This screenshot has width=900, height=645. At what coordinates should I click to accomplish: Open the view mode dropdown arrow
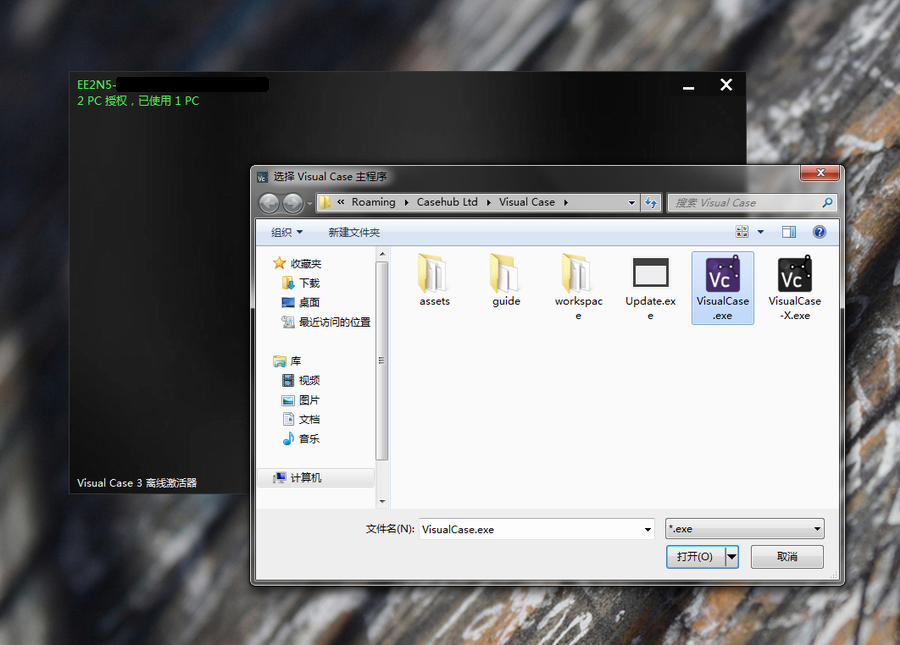coord(760,232)
